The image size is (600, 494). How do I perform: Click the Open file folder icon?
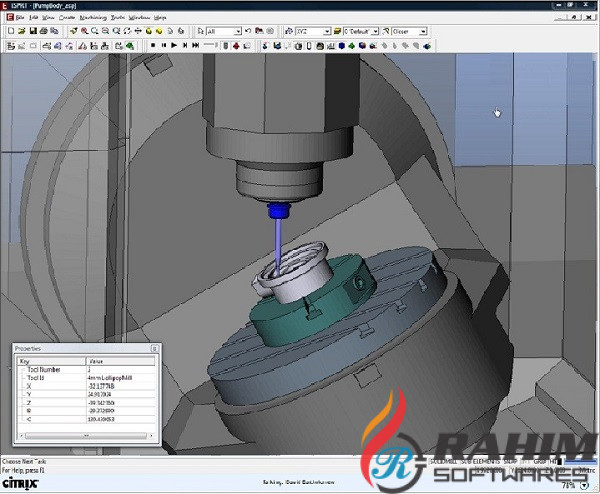(x=21, y=31)
